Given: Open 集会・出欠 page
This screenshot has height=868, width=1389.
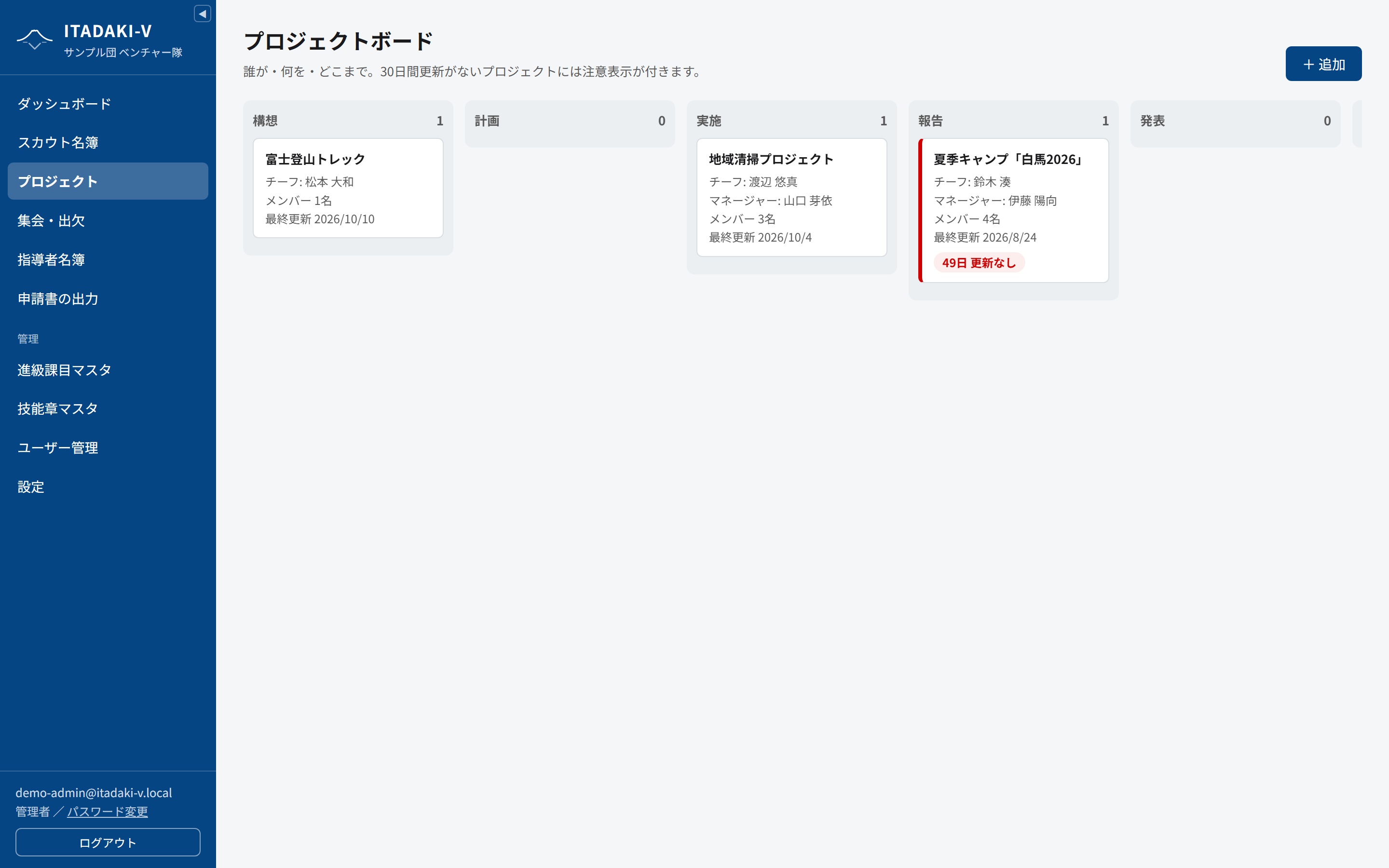Looking at the screenshot, I should point(108,220).
